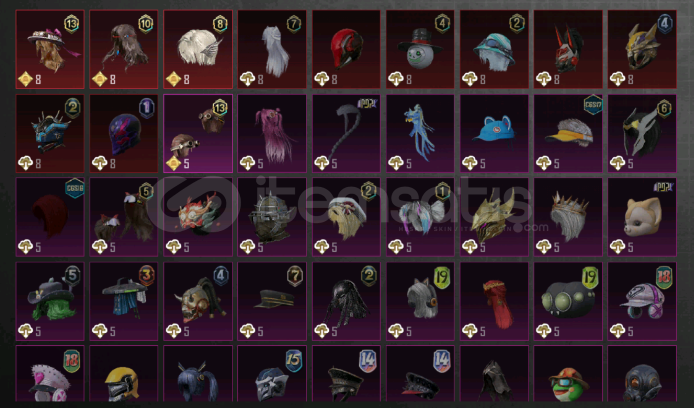Open the cream cat head mask
The width and height of the screenshot is (694, 408).
[x=642, y=217]
